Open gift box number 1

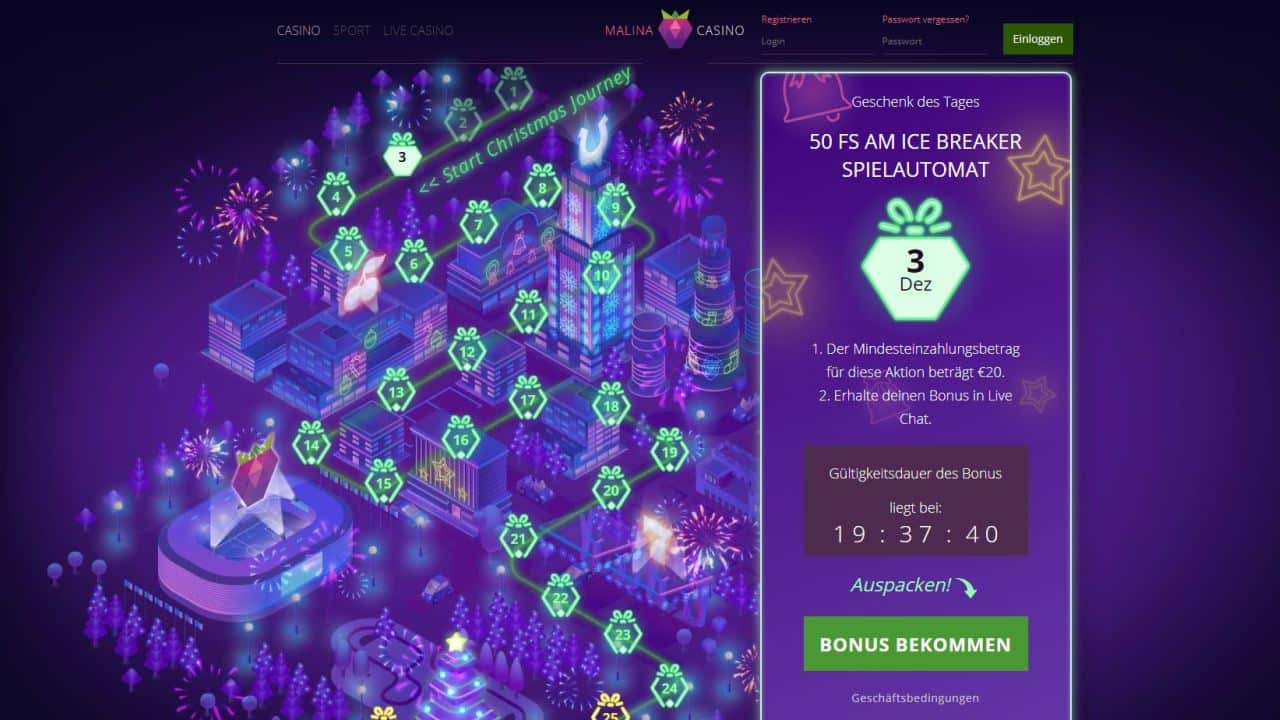point(513,90)
